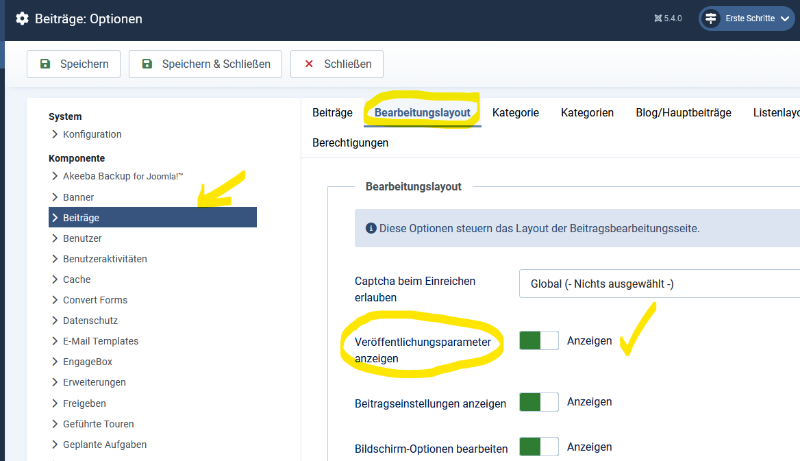Click the info icon in the blue notice
This screenshot has height=461, width=800.
[x=370, y=228]
